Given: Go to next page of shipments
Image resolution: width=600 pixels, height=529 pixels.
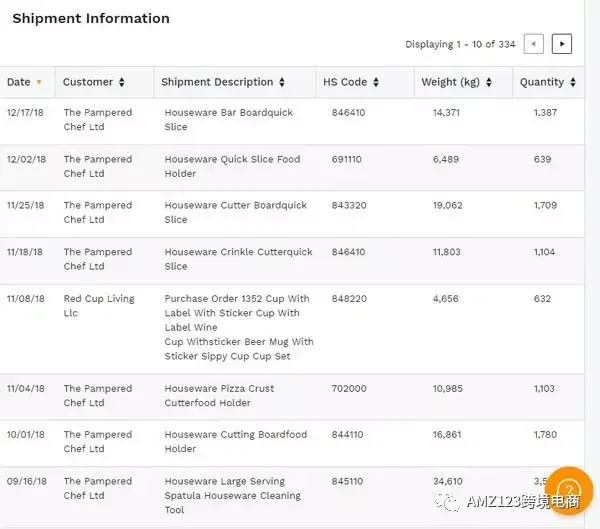Looking at the screenshot, I should 561,44.
